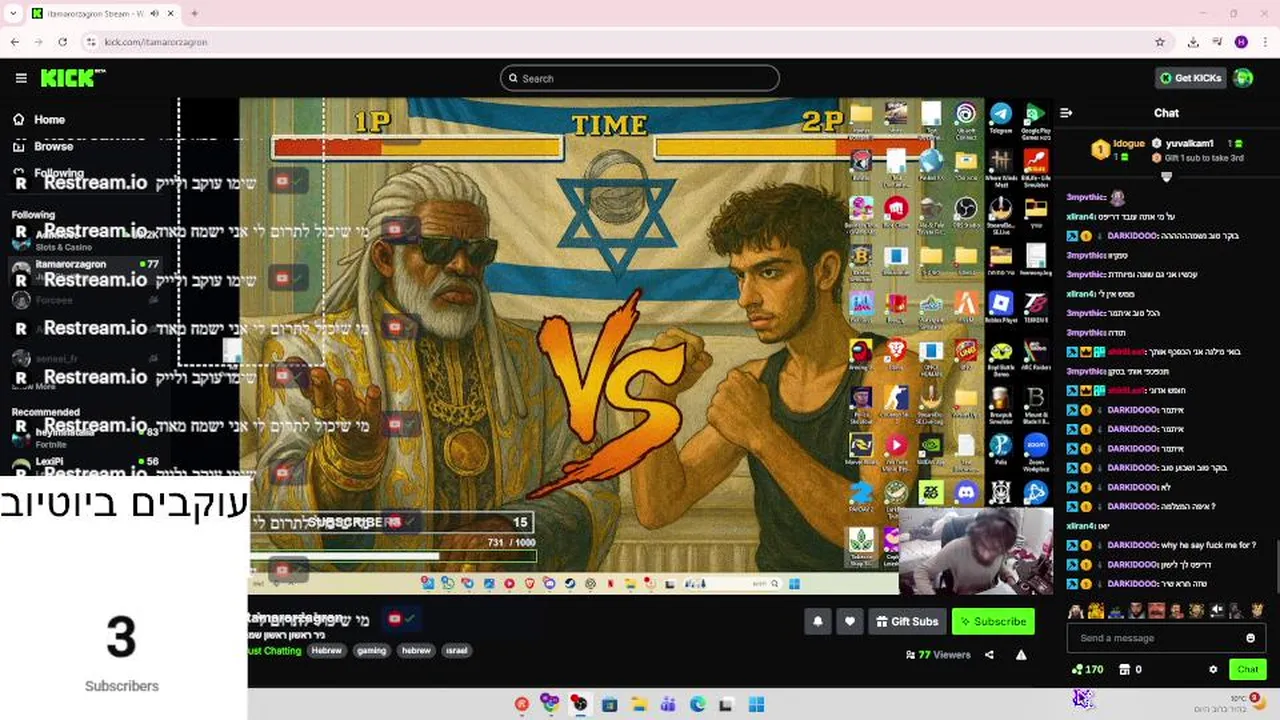Reload the browser page

pyautogui.click(x=62, y=42)
